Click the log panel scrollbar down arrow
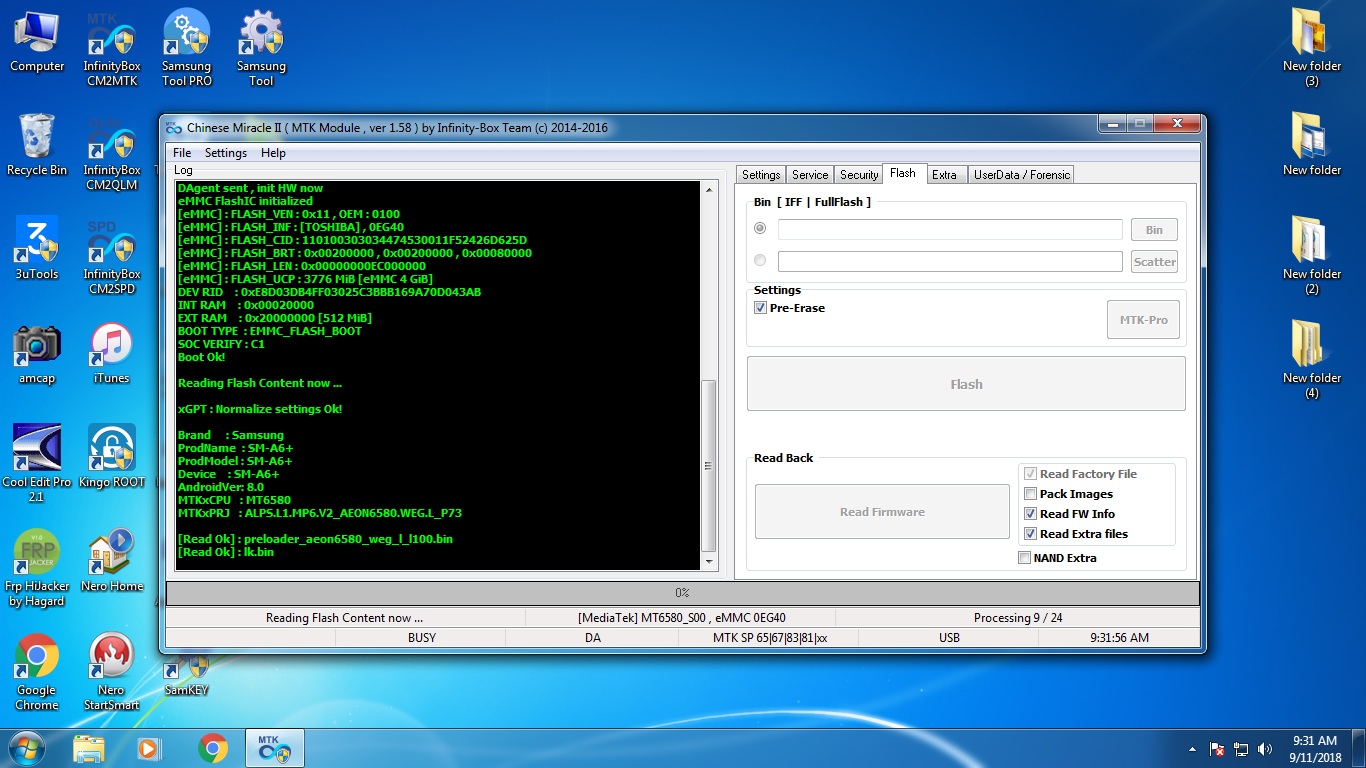 (709, 563)
